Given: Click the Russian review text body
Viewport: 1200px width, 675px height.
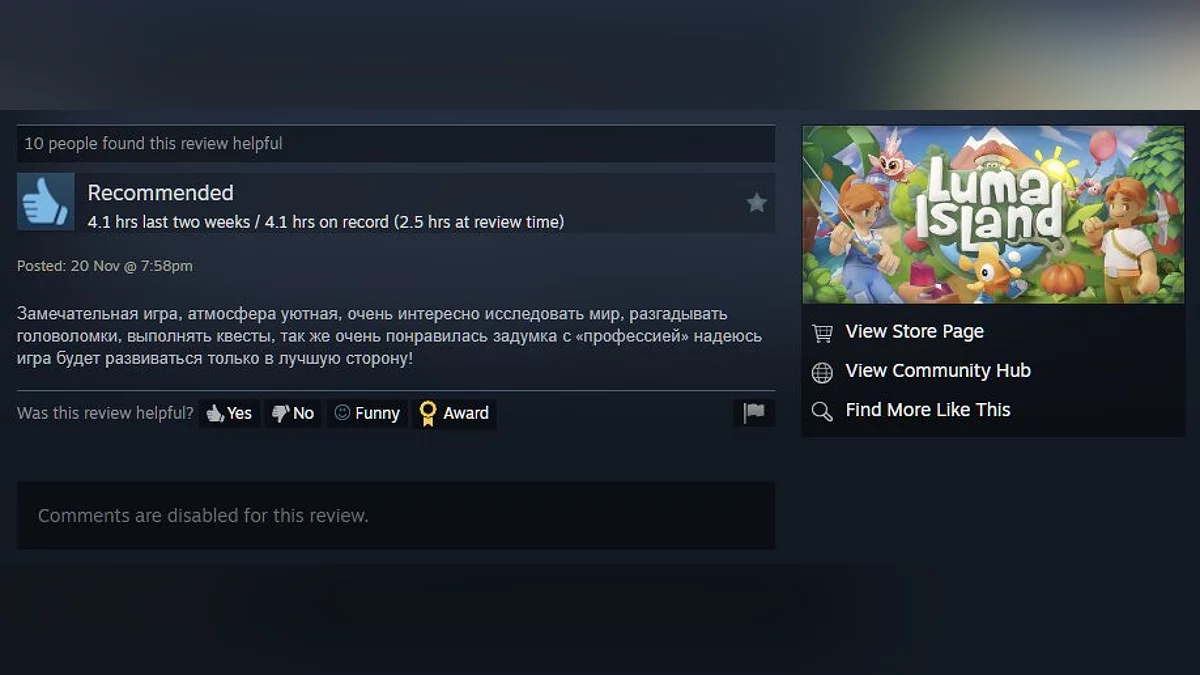Looking at the screenshot, I should [x=389, y=336].
